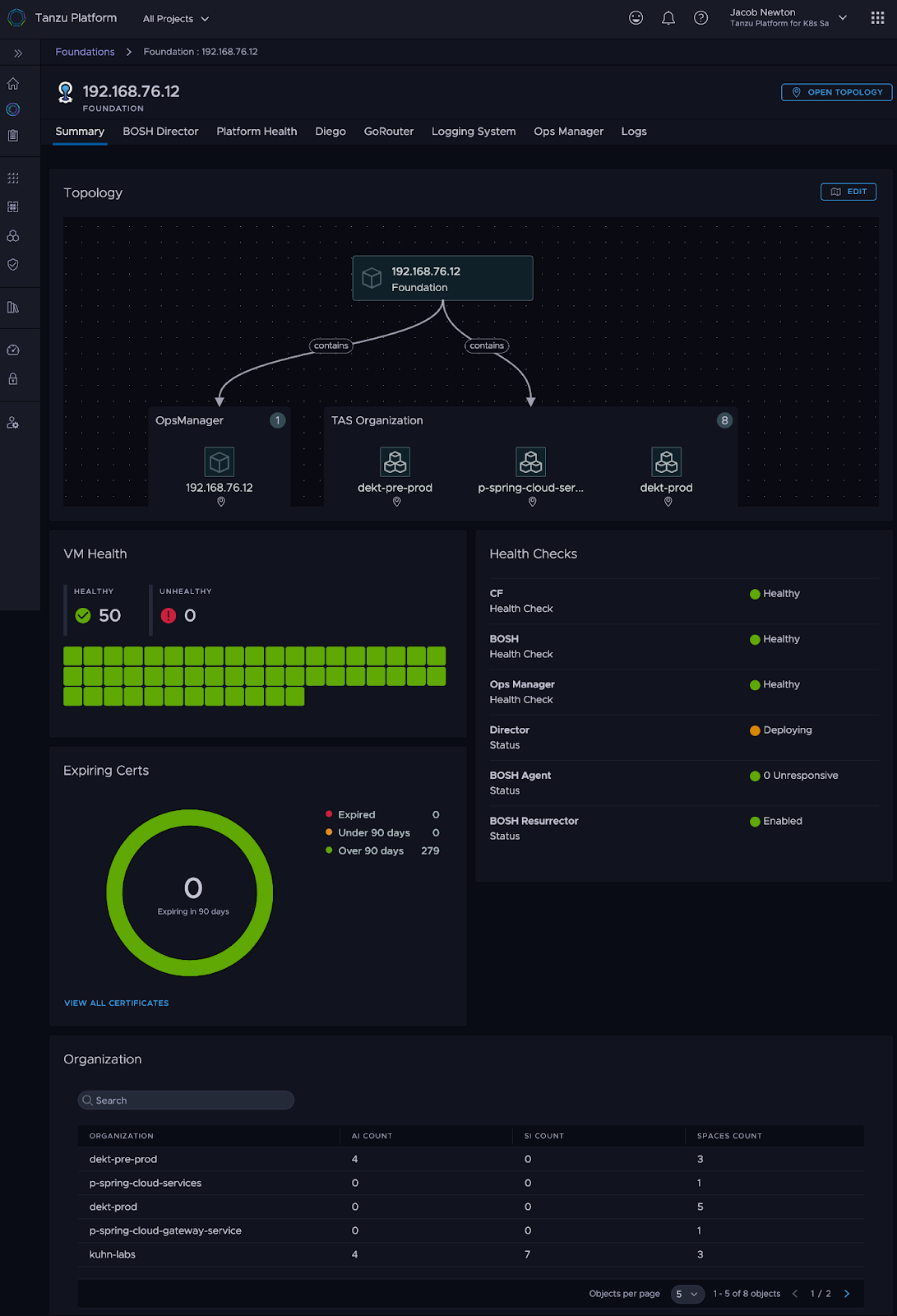Select the clipboard icon in sidebar
Image resolution: width=897 pixels, height=1316 pixels.
tap(13, 136)
